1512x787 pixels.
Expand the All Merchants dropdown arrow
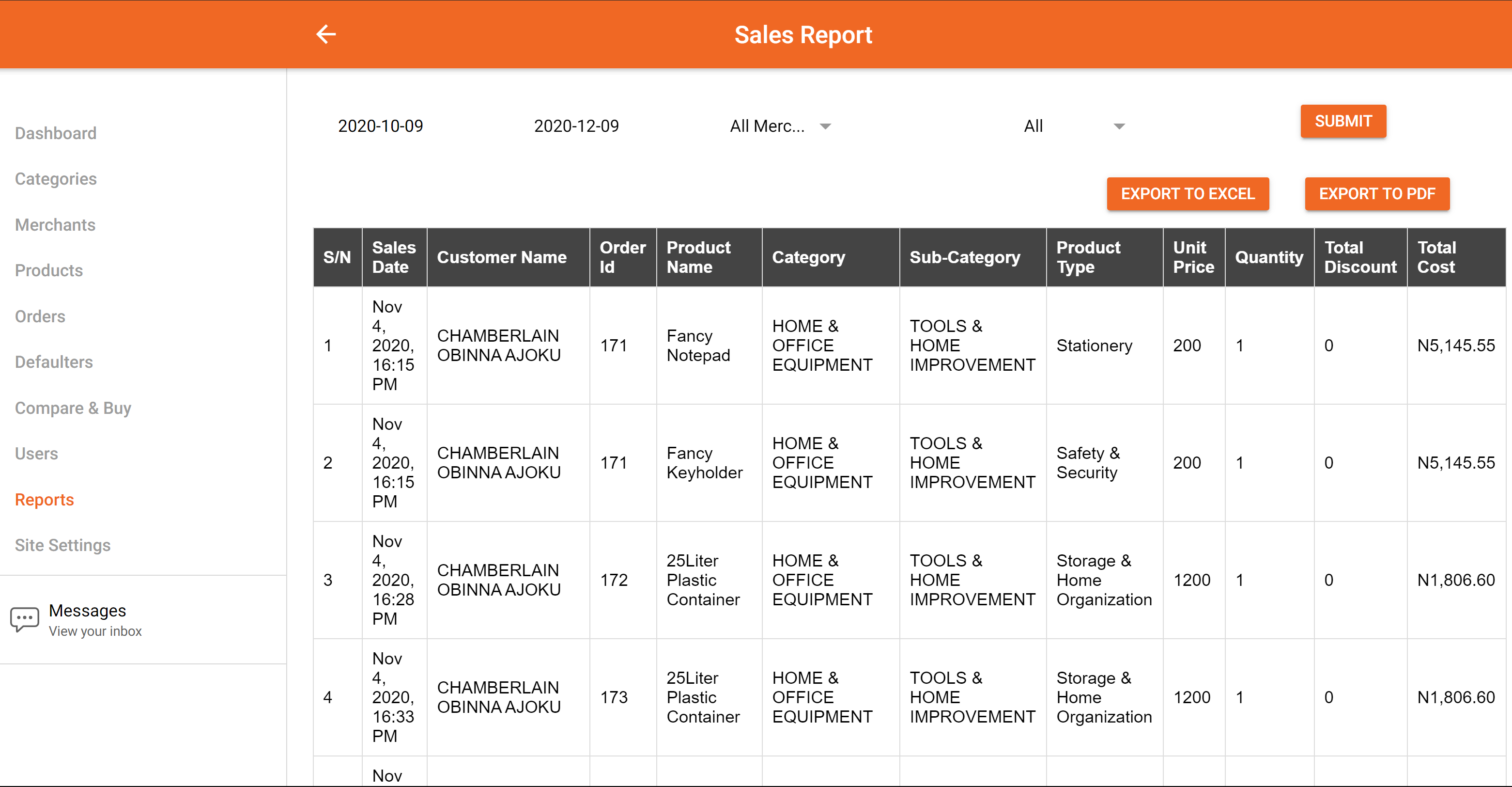click(x=825, y=126)
